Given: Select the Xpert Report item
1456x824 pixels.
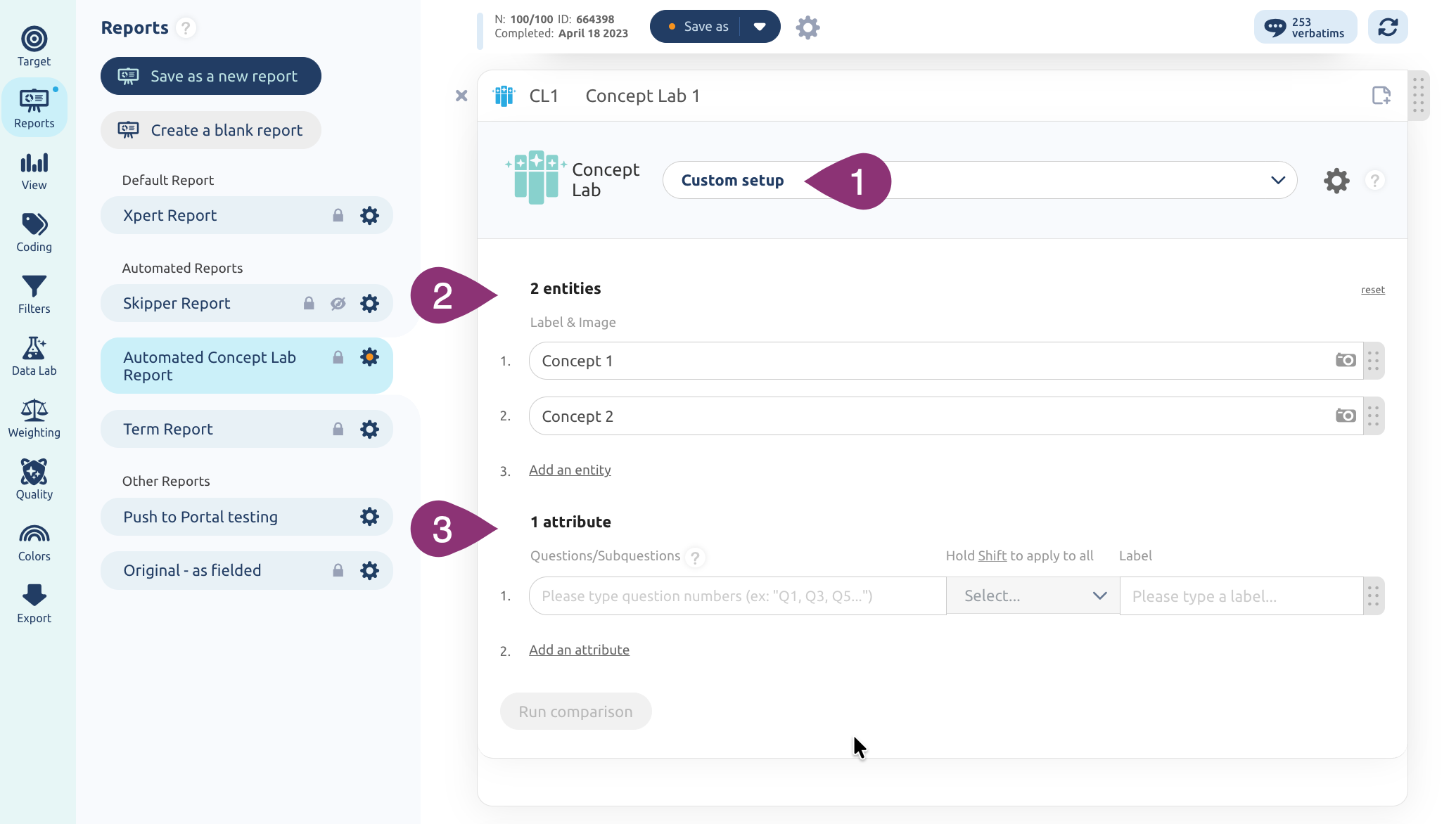Looking at the screenshot, I should [x=246, y=216].
